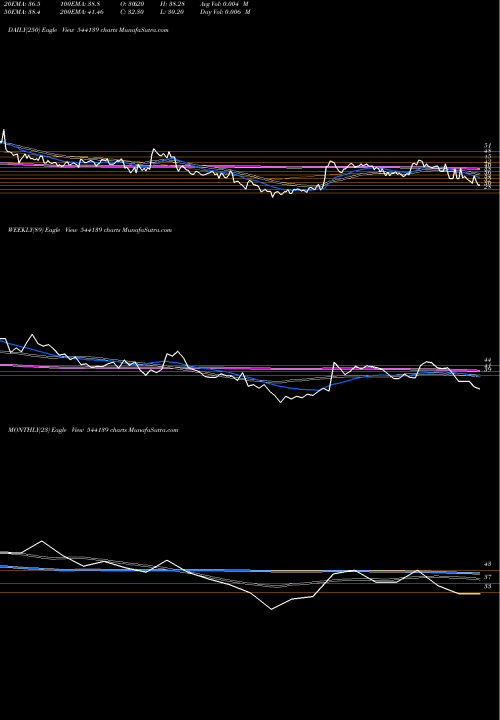Click the high price labeled H:
The image size is (500, 720).
click(173, 4)
